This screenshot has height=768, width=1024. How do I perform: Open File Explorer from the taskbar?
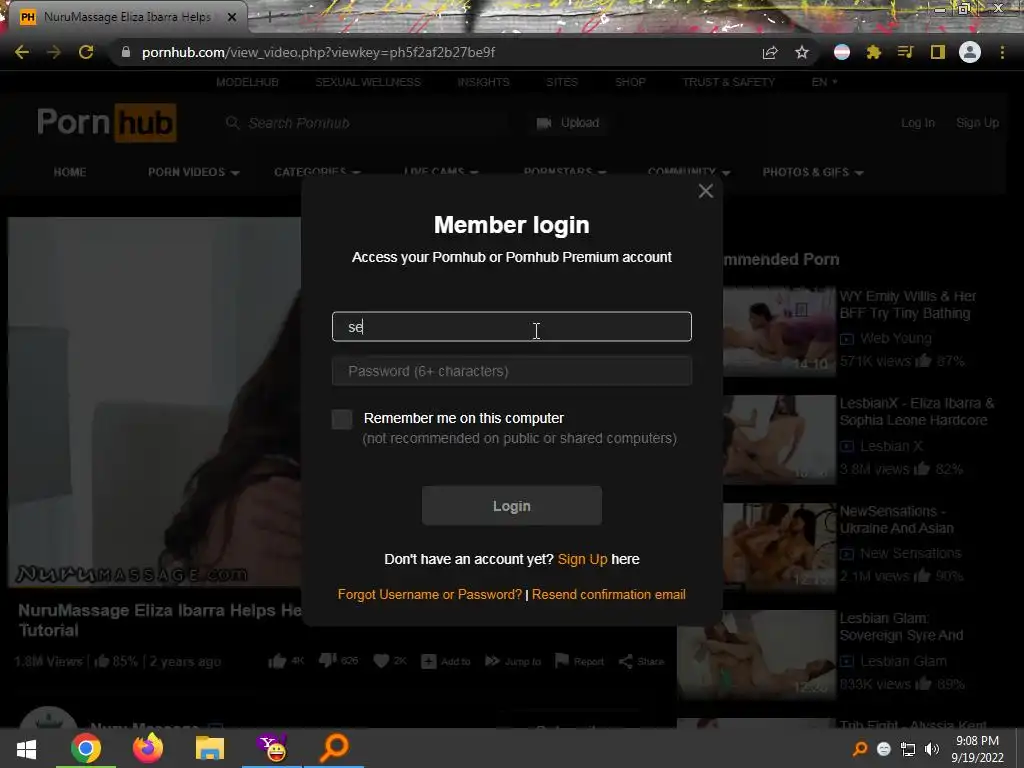[210, 748]
